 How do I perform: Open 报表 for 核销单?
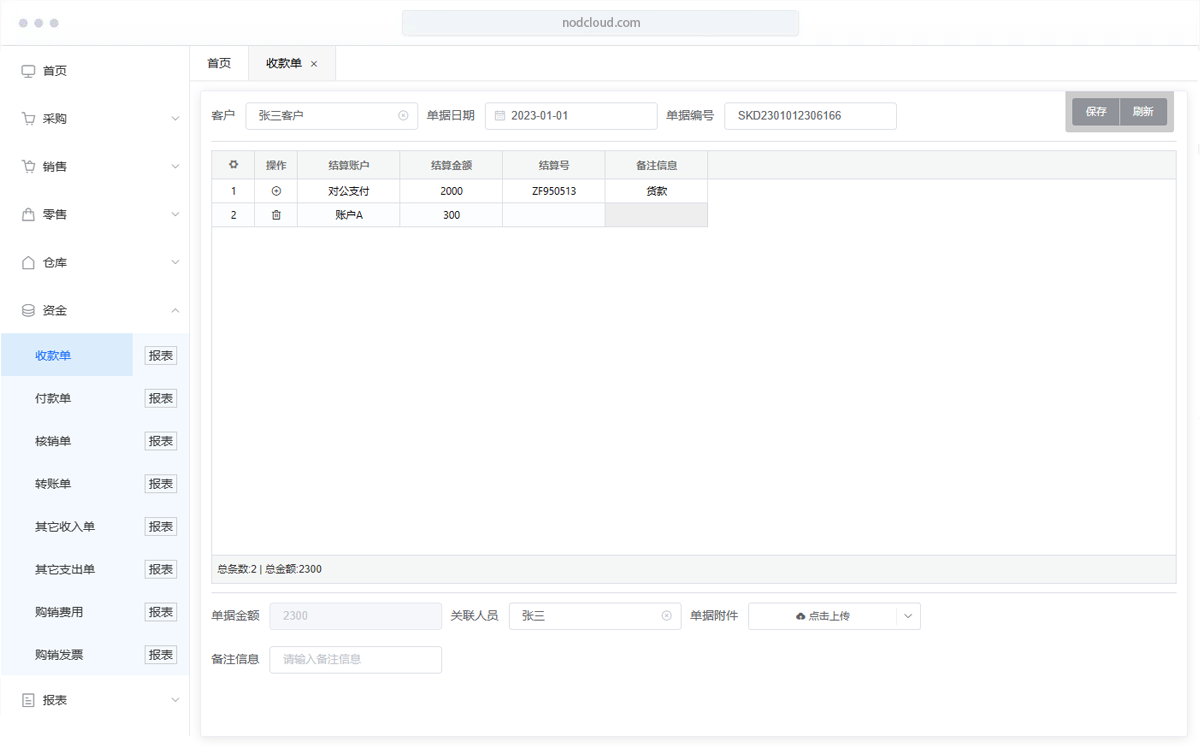pyautogui.click(x=161, y=441)
